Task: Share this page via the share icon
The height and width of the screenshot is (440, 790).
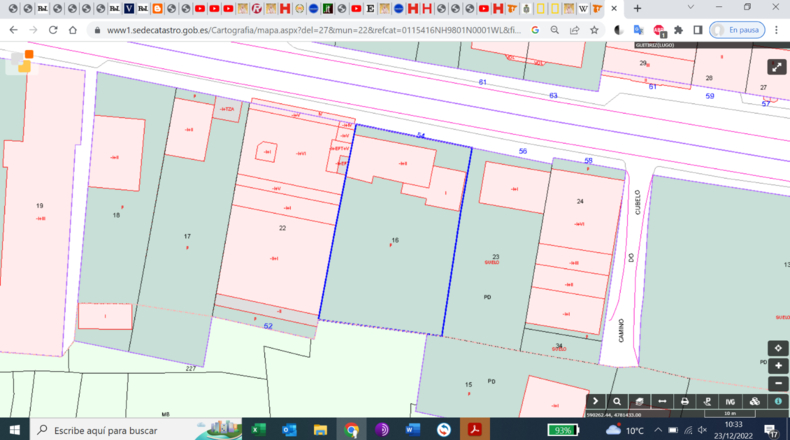Action: point(574,30)
